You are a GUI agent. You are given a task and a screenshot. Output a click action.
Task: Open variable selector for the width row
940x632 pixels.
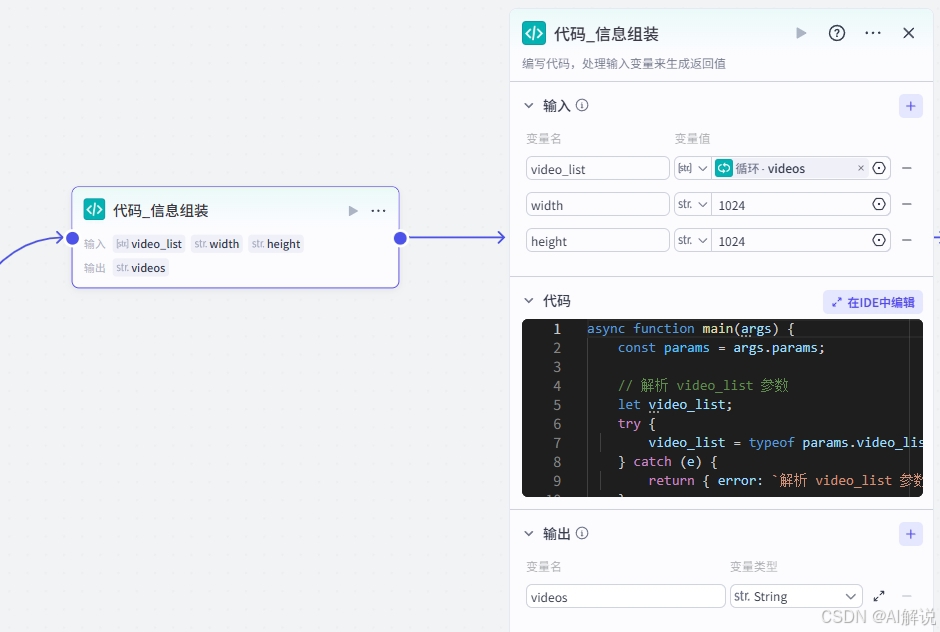pyautogui.click(x=879, y=204)
